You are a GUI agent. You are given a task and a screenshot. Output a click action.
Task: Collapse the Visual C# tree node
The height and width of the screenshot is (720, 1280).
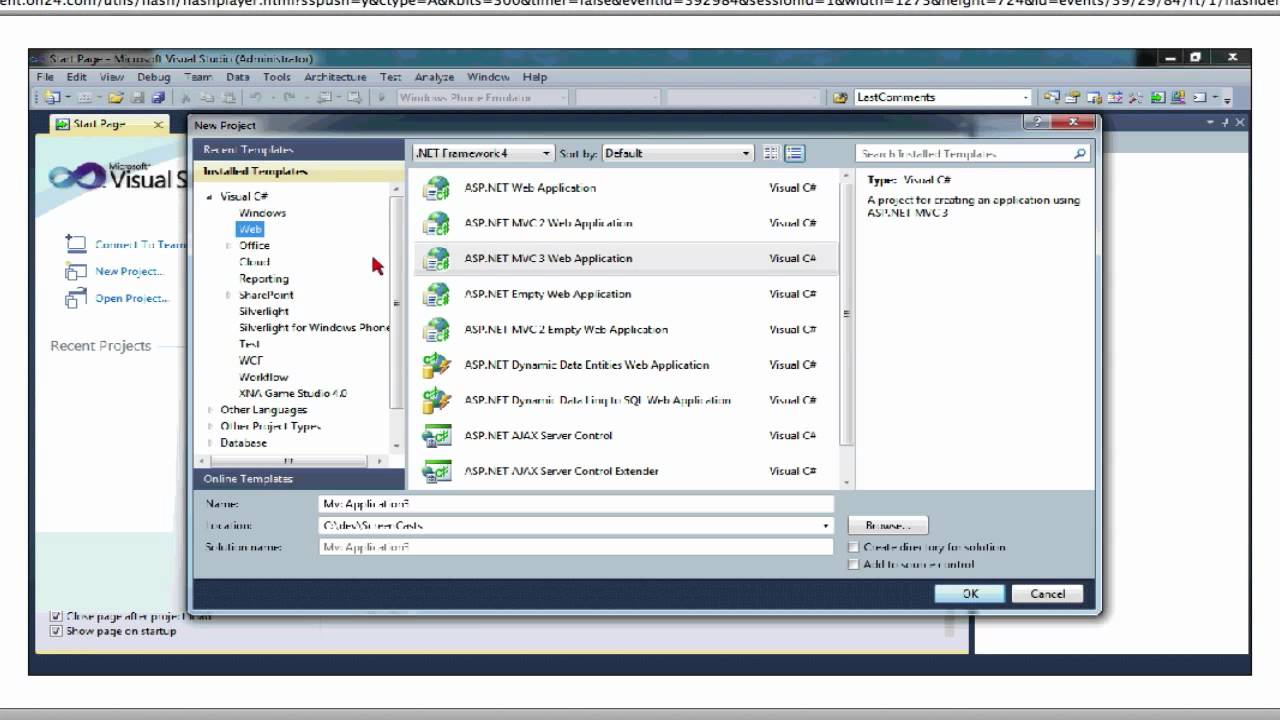pyautogui.click(x=210, y=197)
